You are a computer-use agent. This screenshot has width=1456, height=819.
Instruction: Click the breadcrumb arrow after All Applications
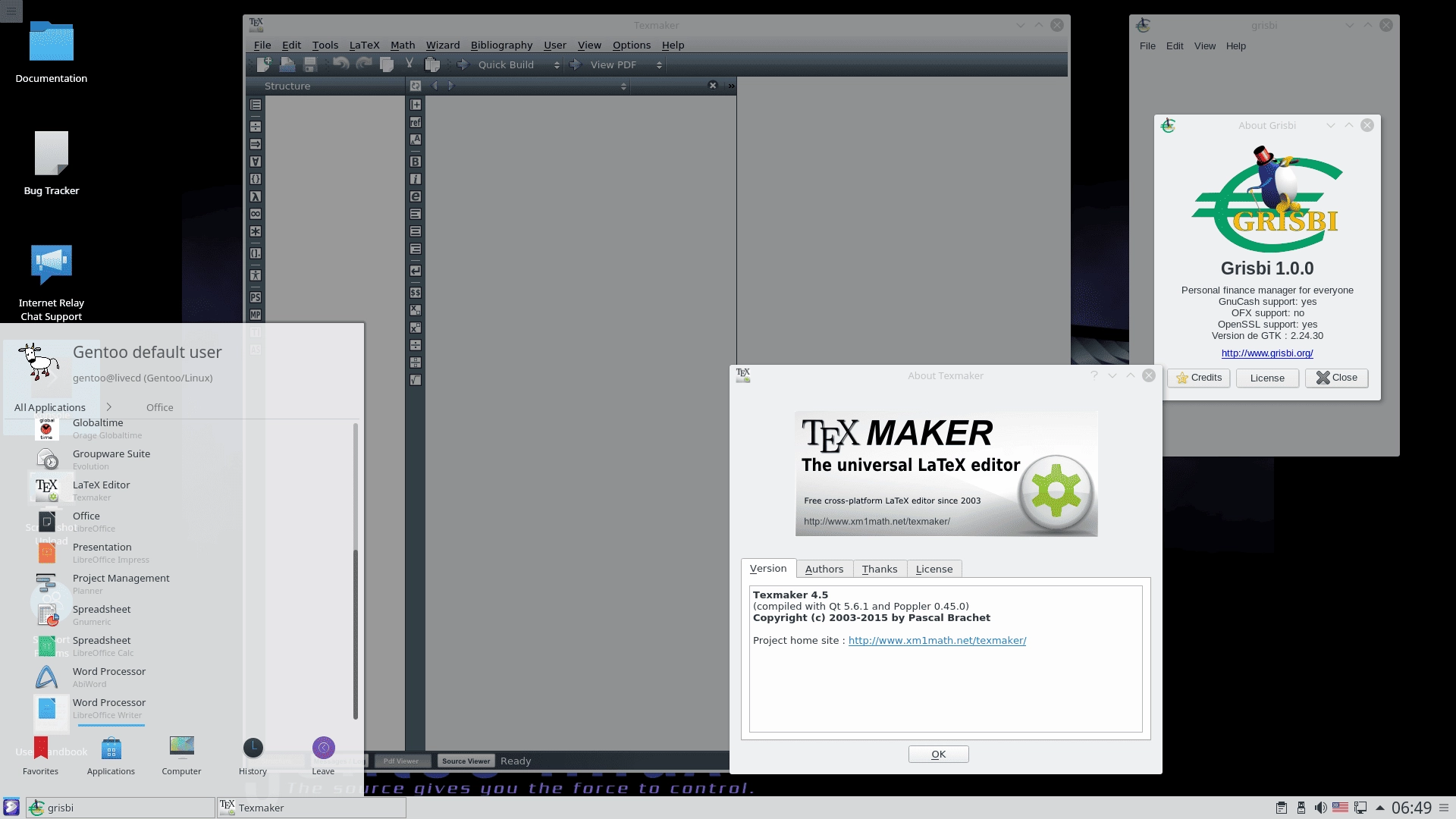tap(108, 406)
